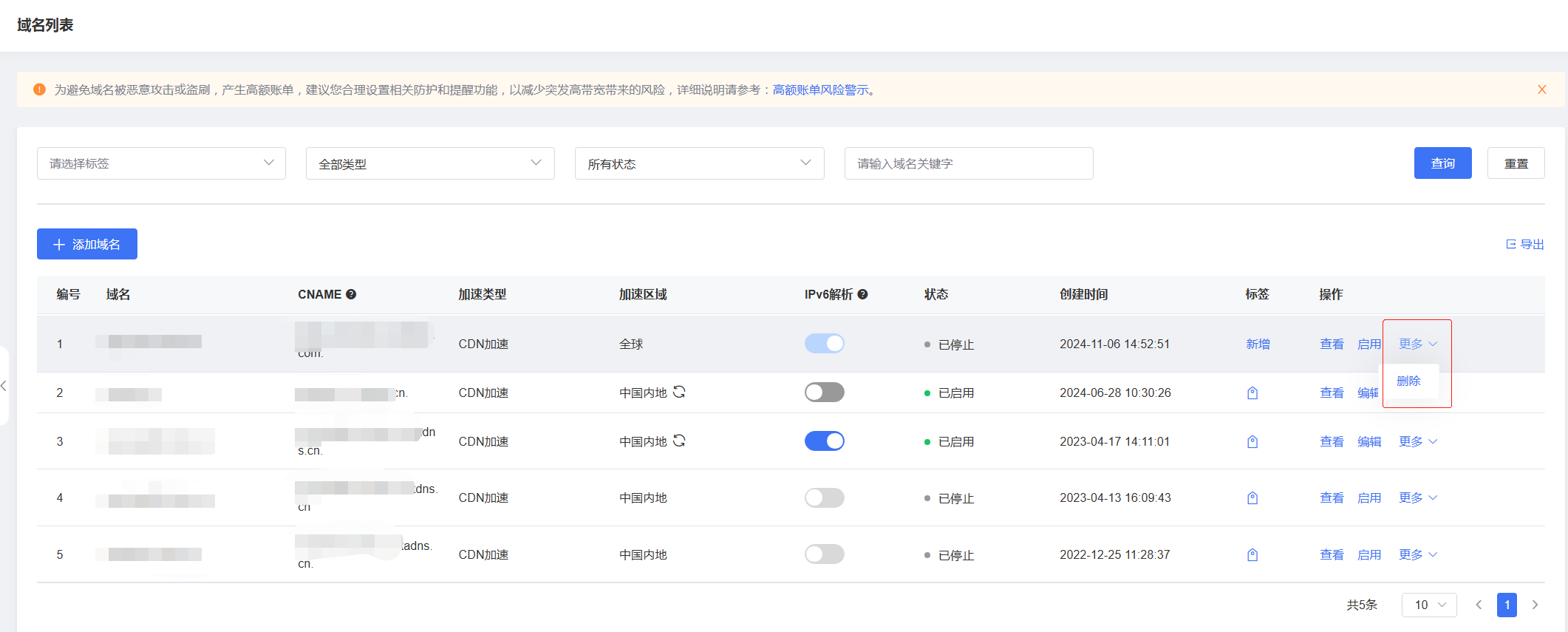Click 查看 for row 1
Viewport: 1568px width, 632px height.
coord(1332,344)
